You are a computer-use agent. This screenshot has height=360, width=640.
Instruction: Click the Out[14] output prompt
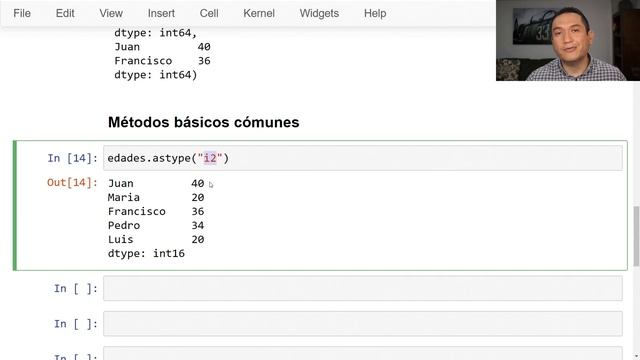click(x=72, y=182)
